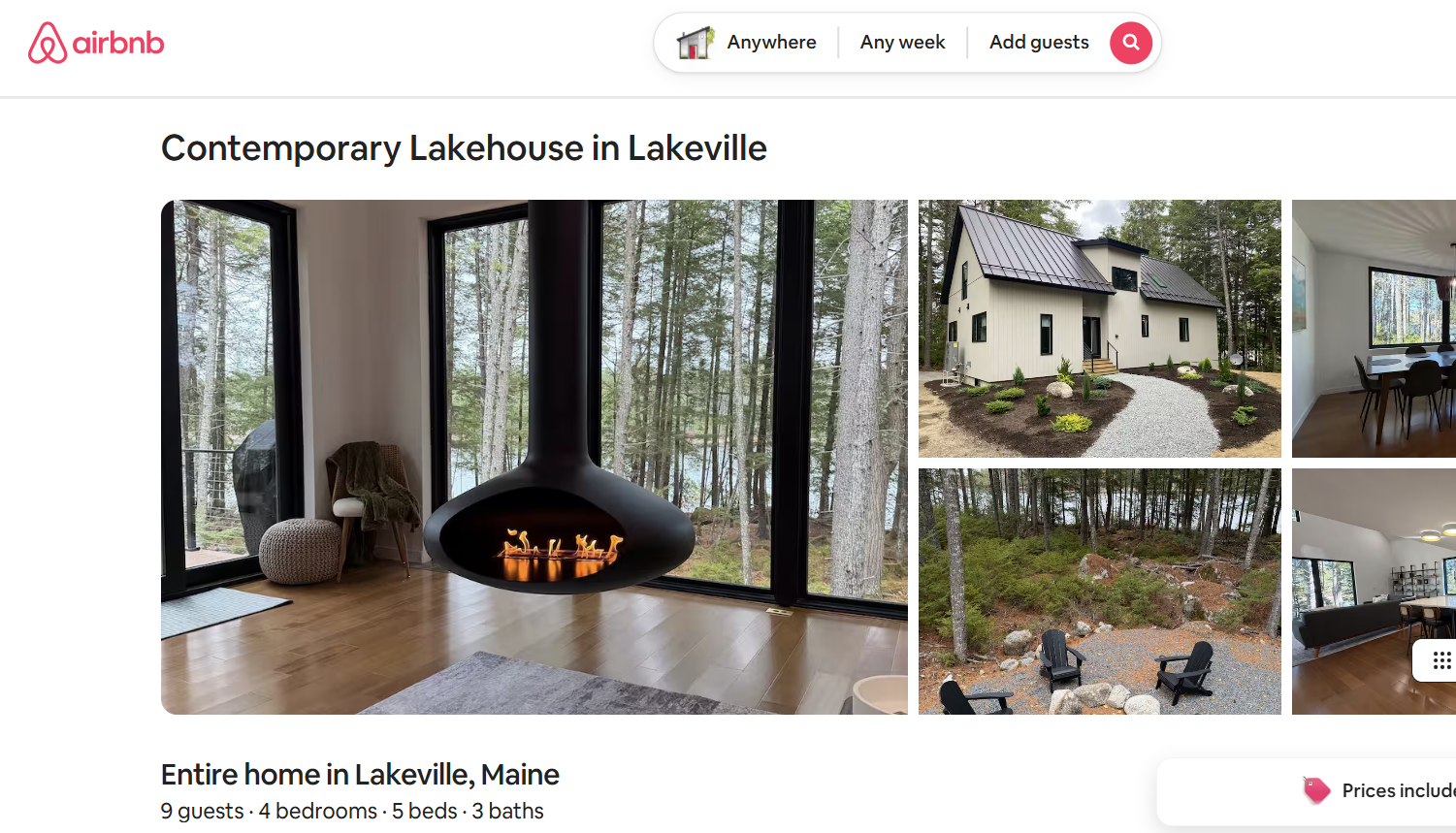The height and width of the screenshot is (833, 1456).
Task: View the Adirondack chairs fire pit photo
Action: pyautogui.click(x=1100, y=592)
